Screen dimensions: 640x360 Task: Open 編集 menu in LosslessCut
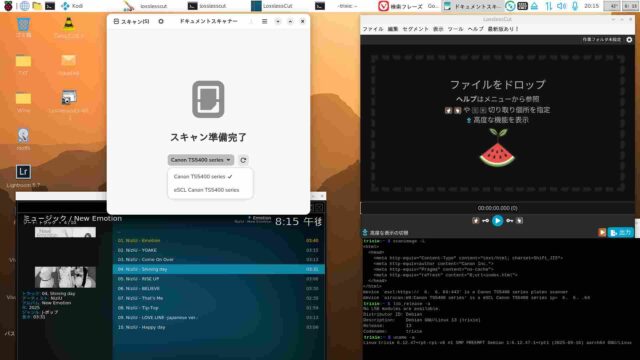coord(393,29)
